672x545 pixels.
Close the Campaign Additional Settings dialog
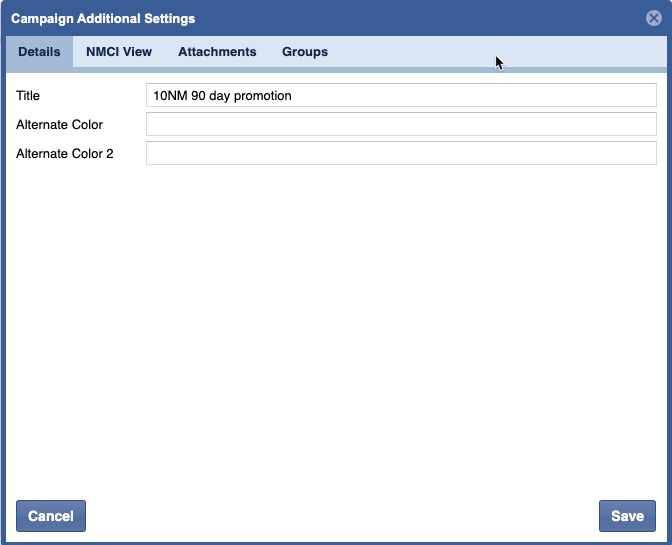tap(653, 18)
